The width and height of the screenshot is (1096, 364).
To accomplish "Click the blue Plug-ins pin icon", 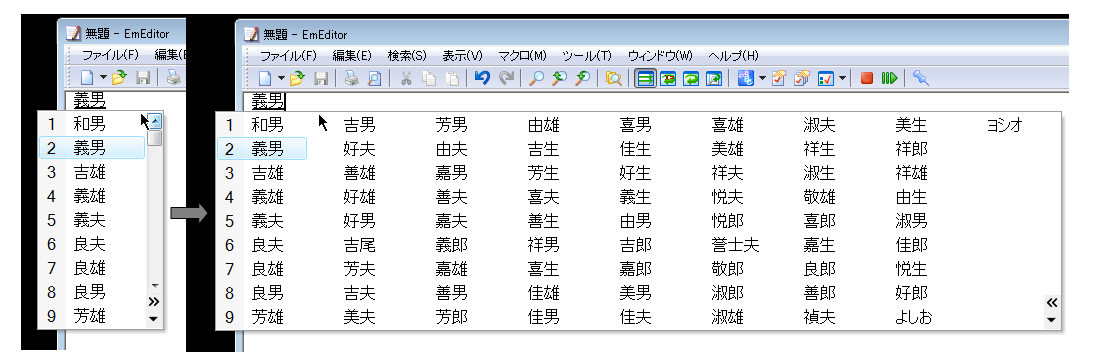I will [x=921, y=78].
